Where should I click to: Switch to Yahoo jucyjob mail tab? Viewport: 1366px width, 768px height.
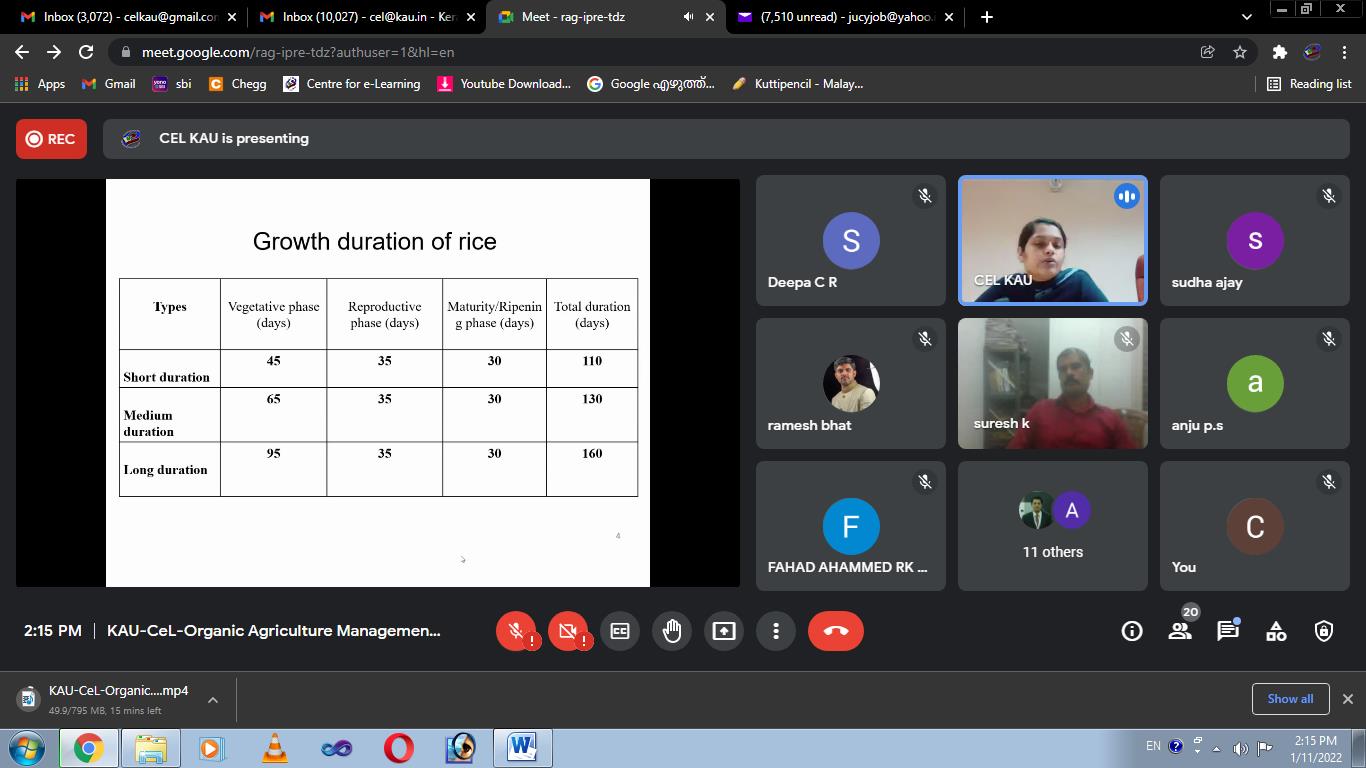[x=845, y=17]
